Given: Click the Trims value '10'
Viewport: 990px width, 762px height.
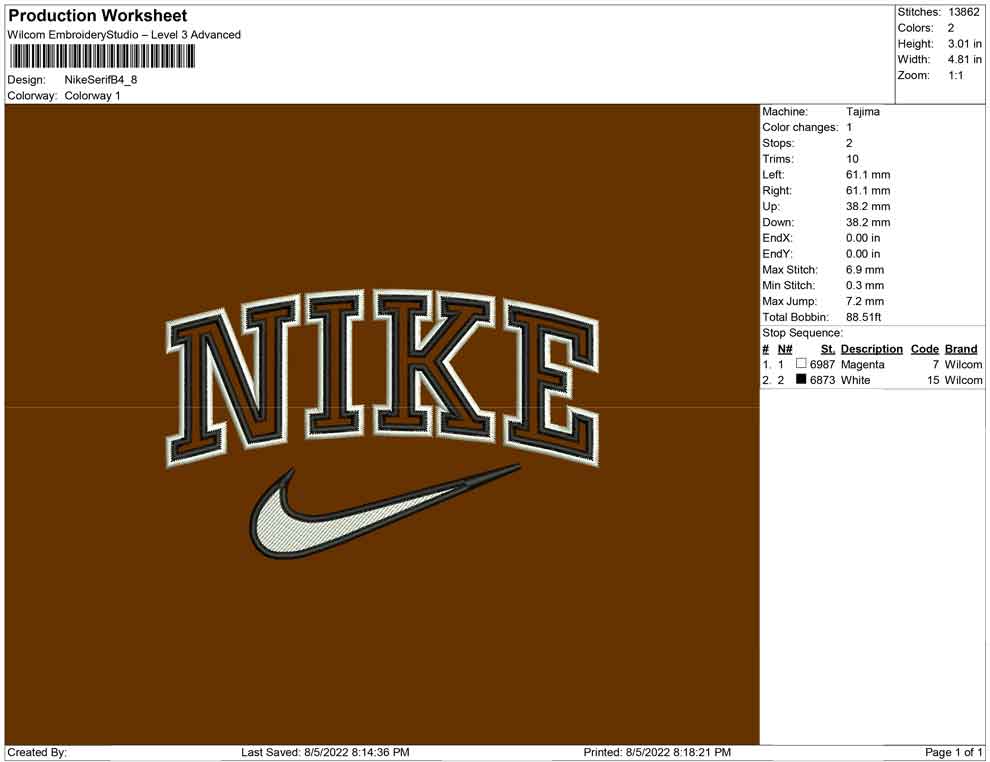Looking at the screenshot, I should 852,158.
